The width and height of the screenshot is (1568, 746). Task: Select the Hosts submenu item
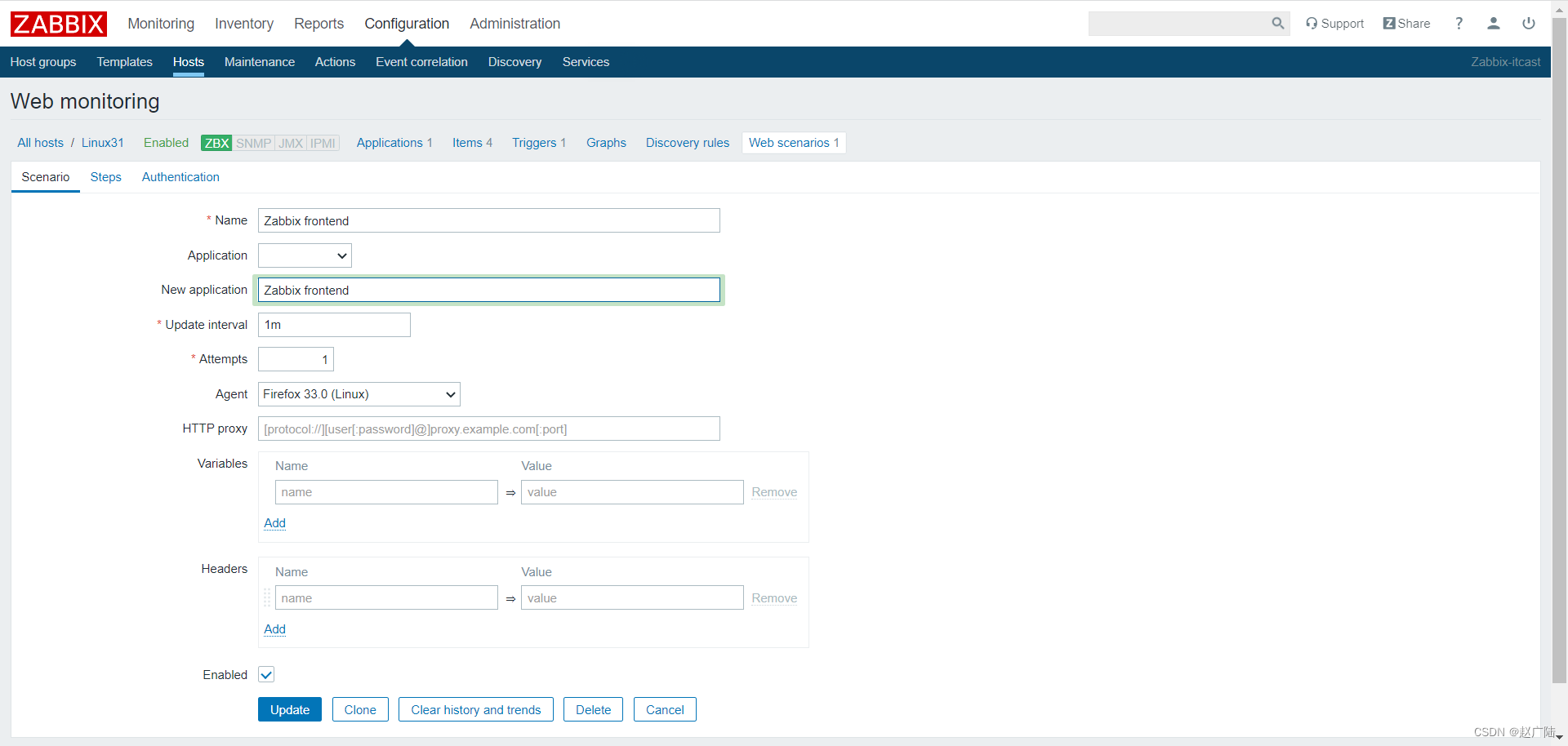coord(188,62)
